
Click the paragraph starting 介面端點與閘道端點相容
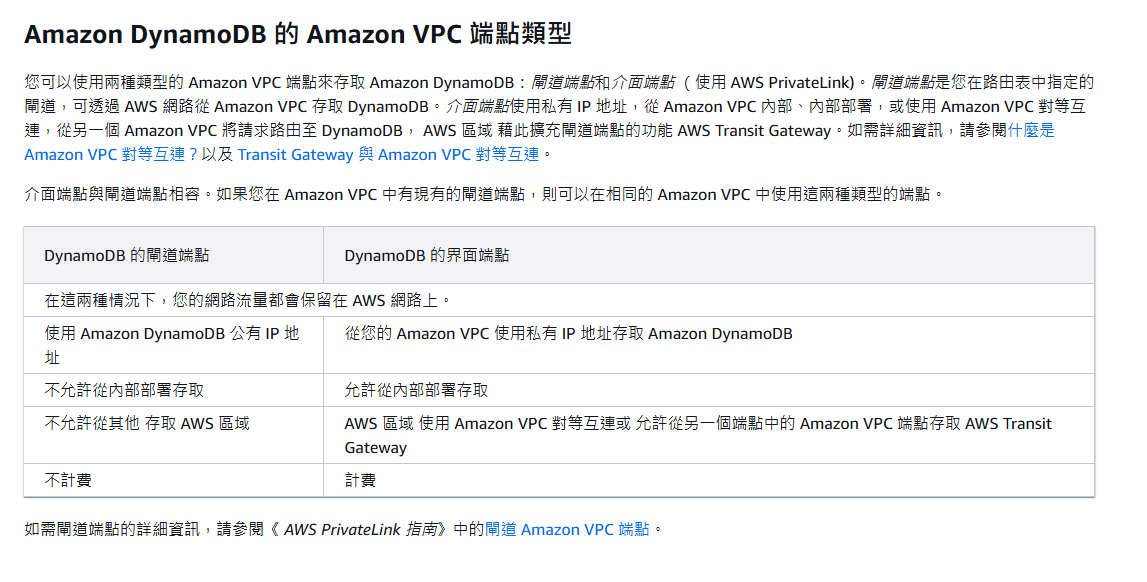(x=484, y=194)
